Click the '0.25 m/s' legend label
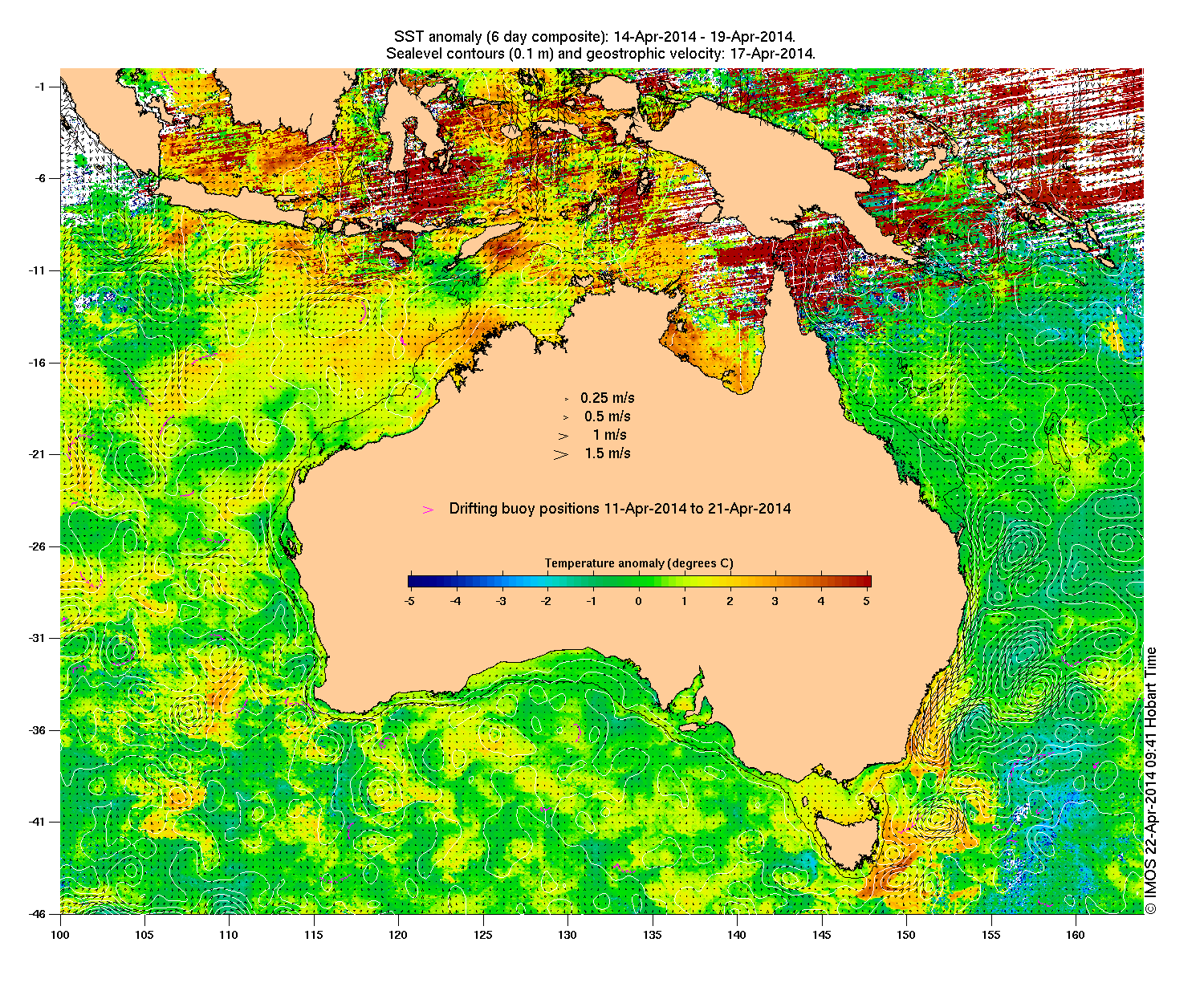Screen dimensions: 1204x983 point(608,398)
